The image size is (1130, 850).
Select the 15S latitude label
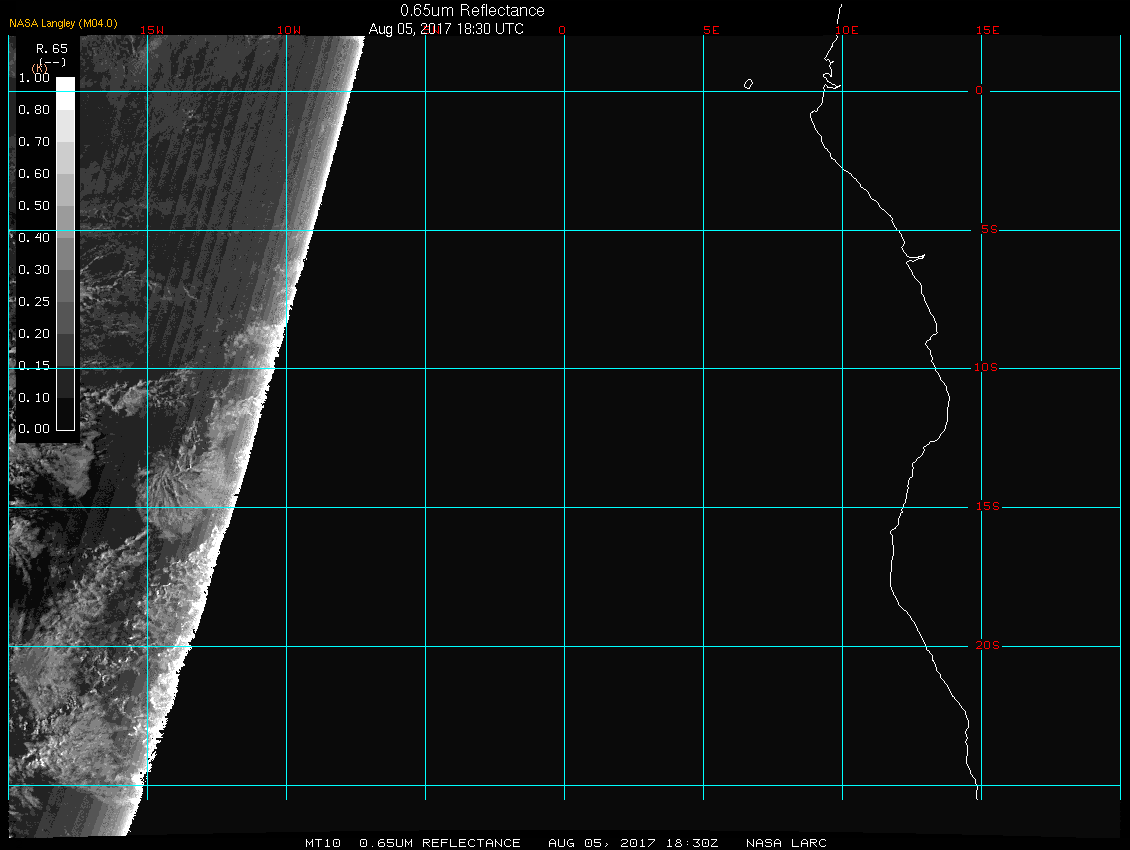(x=986, y=507)
